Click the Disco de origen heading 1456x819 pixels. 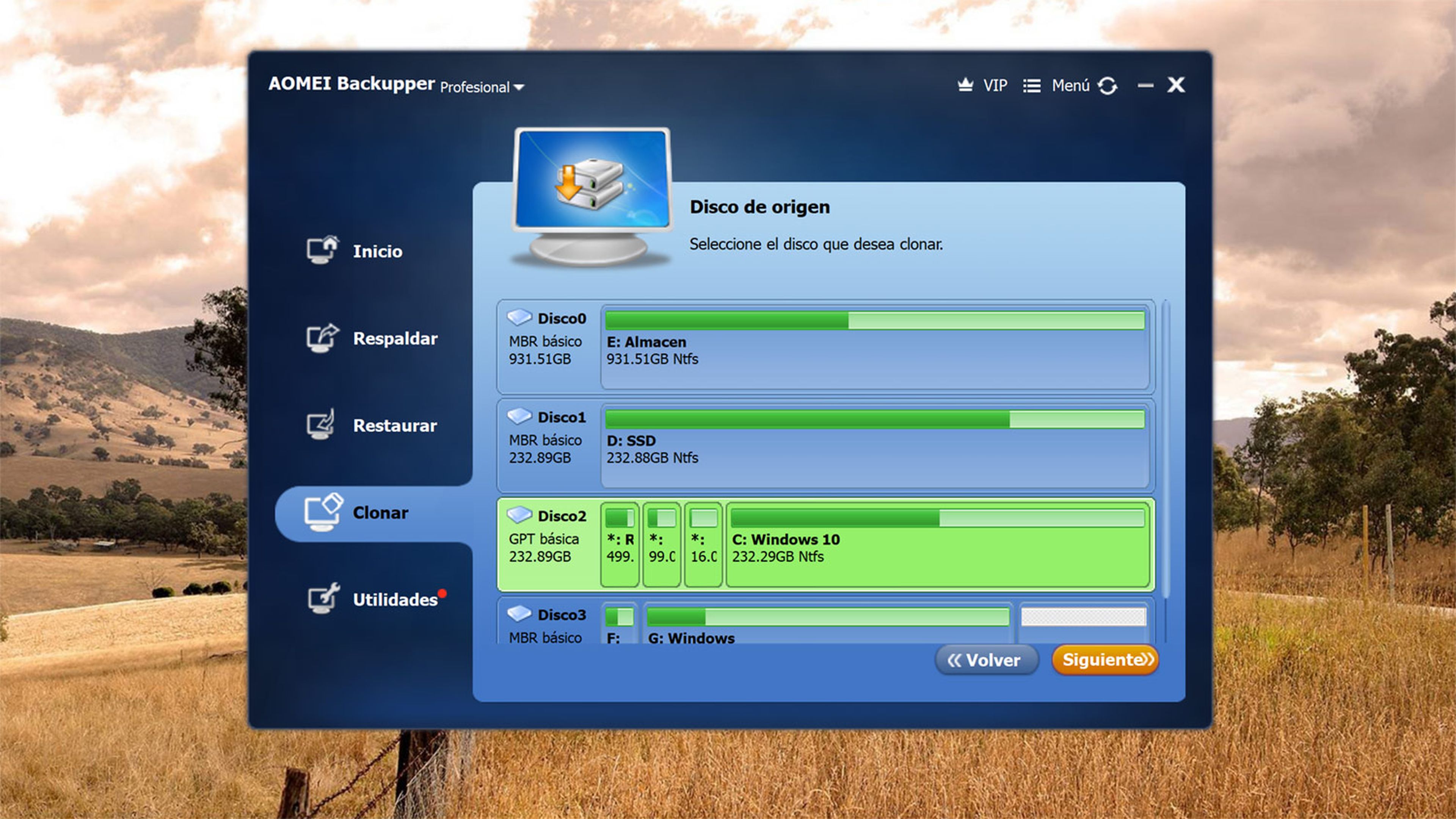(x=759, y=207)
